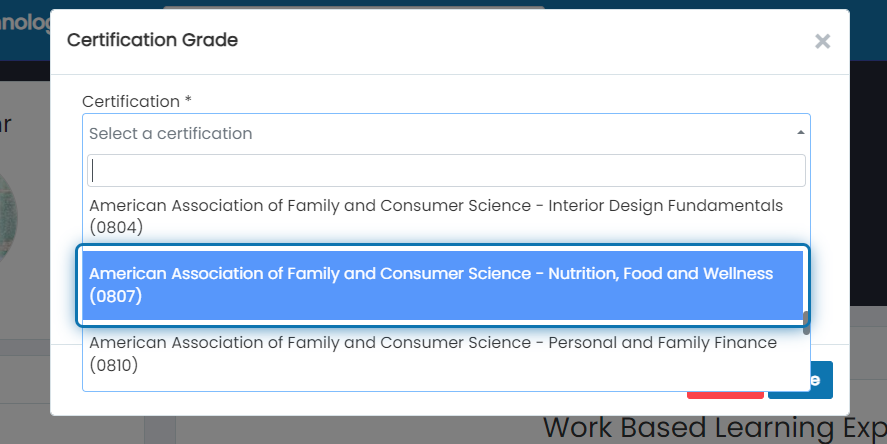887x444 pixels.
Task: Collapse the certification dropdown using its arrow
Action: [x=800, y=132]
